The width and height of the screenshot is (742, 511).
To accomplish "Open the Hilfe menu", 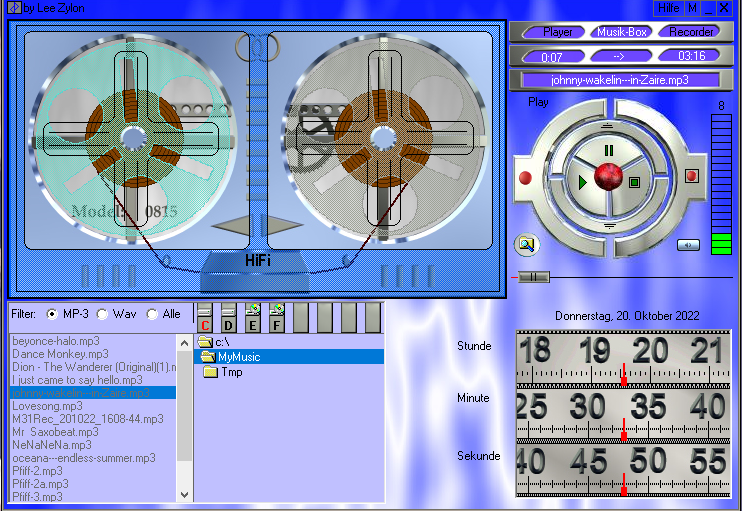I will click(669, 8).
